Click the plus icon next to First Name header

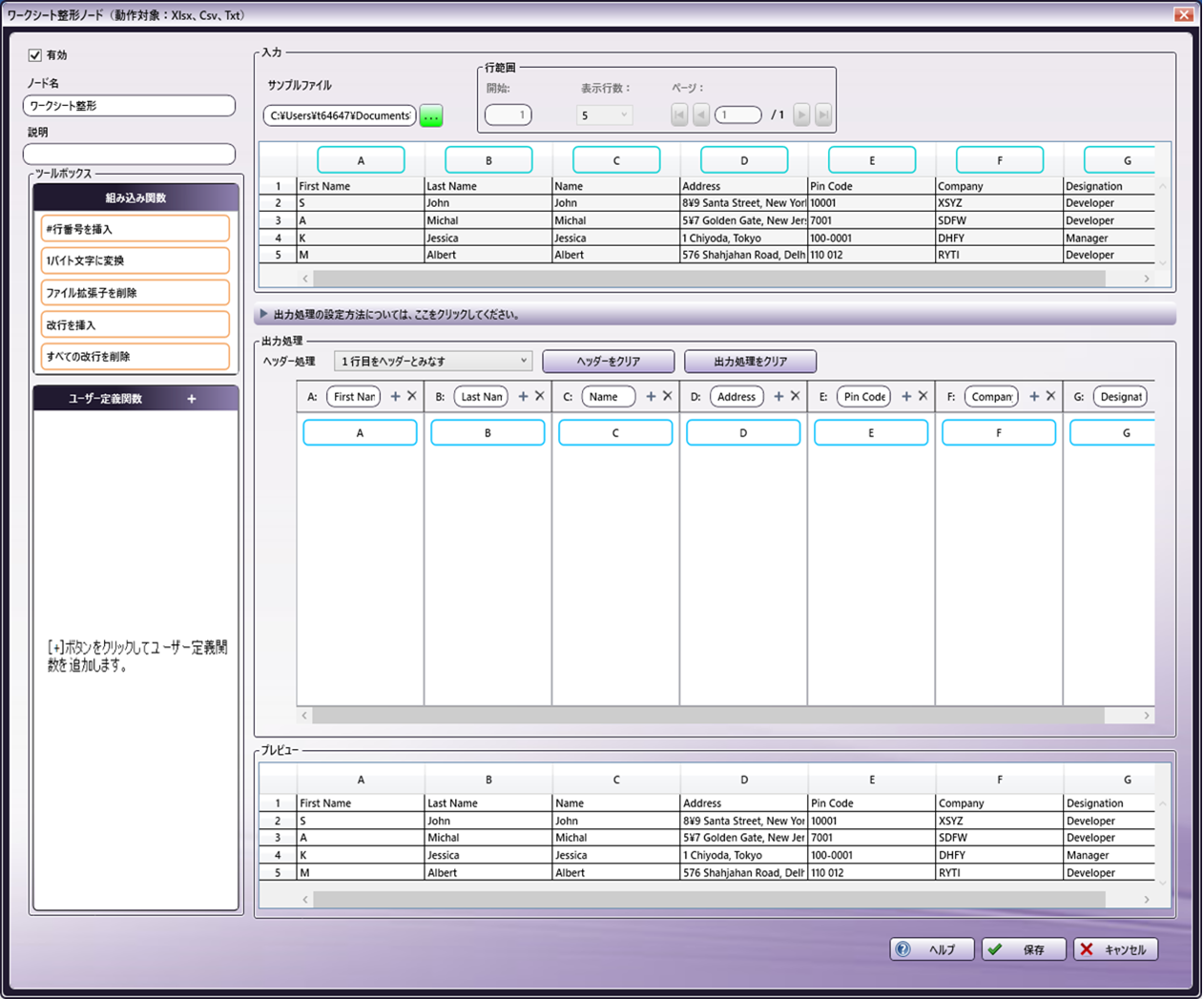tap(395, 396)
